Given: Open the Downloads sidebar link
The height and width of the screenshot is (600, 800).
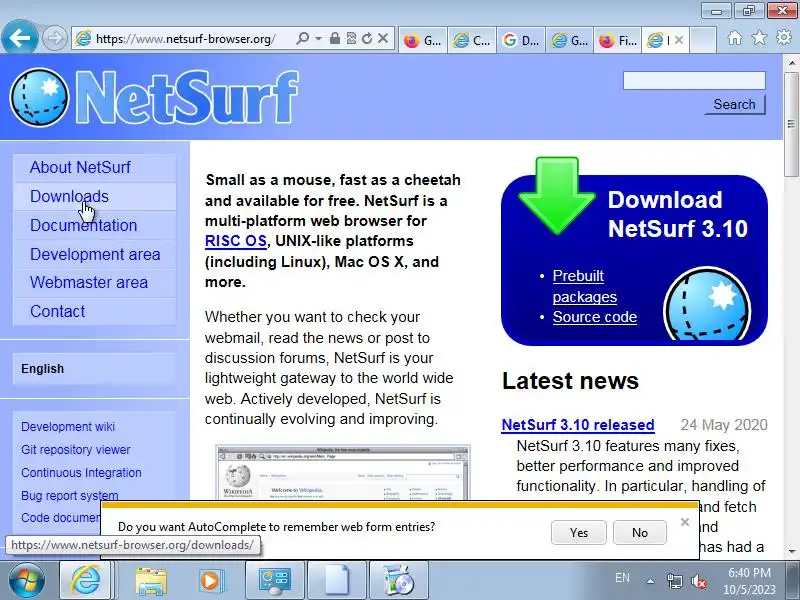Looking at the screenshot, I should point(69,196).
